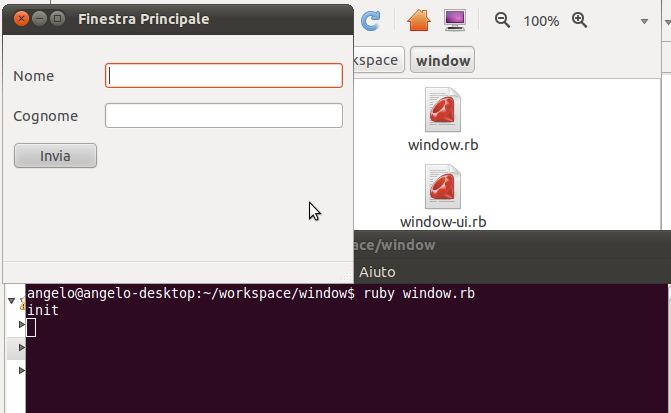Select the window.rb Ruby file icon
This screenshot has height=413, width=671.
click(442, 110)
